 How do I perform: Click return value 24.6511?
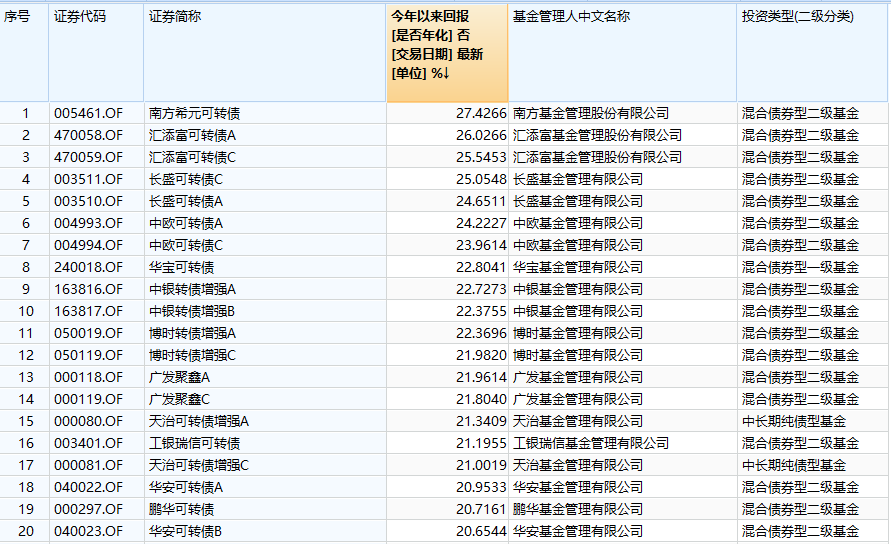point(481,201)
